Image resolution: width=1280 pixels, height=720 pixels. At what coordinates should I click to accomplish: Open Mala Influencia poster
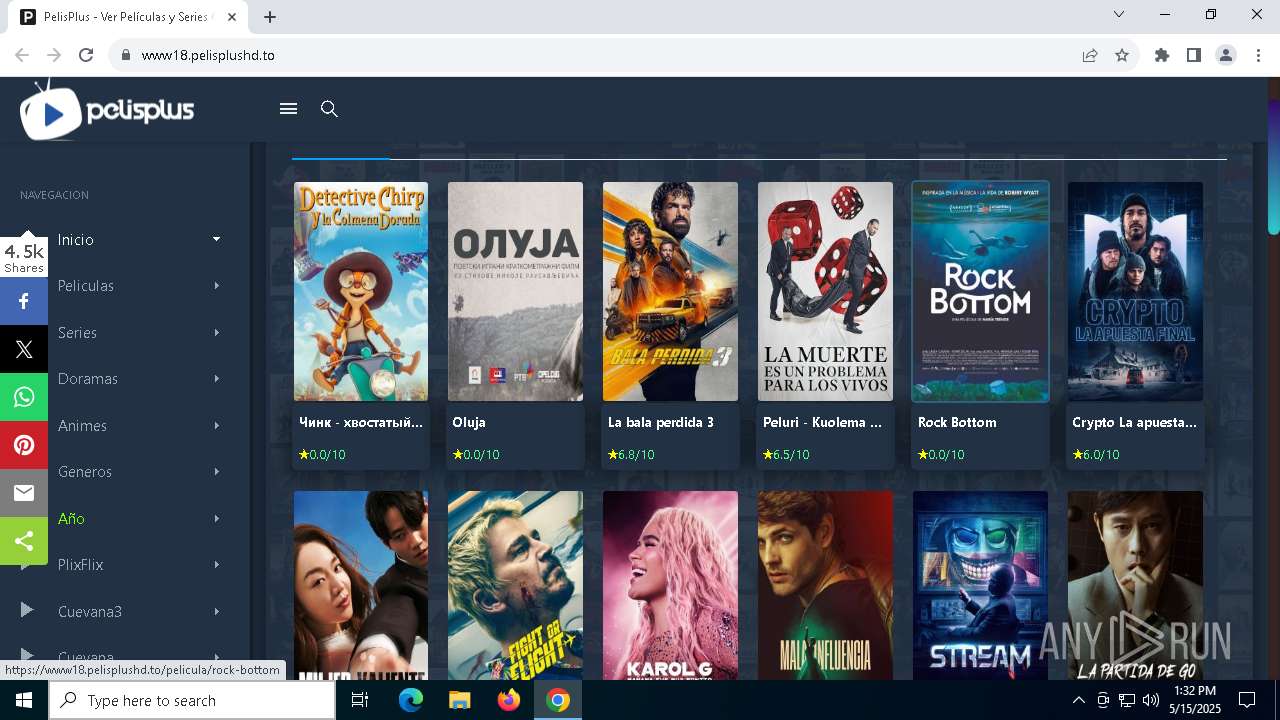[825, 585]
